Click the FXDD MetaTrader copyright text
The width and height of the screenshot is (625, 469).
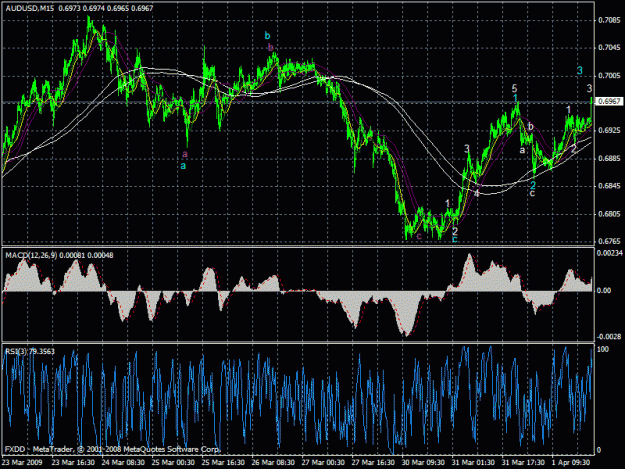(x=112, y=449)
